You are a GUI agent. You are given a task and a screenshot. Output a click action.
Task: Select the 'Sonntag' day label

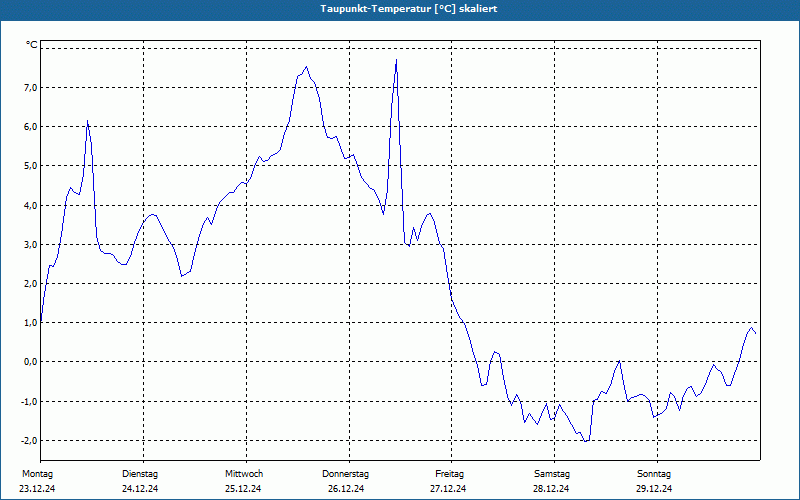(x=654, y=474)
